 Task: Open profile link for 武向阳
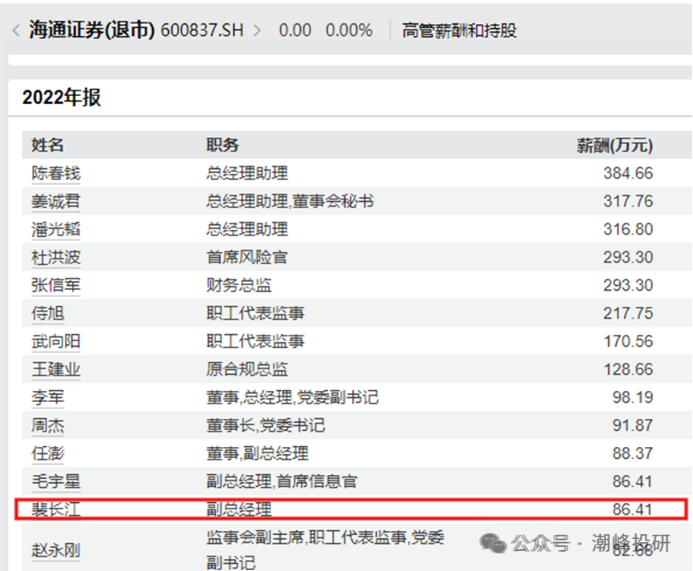(56, 342)
